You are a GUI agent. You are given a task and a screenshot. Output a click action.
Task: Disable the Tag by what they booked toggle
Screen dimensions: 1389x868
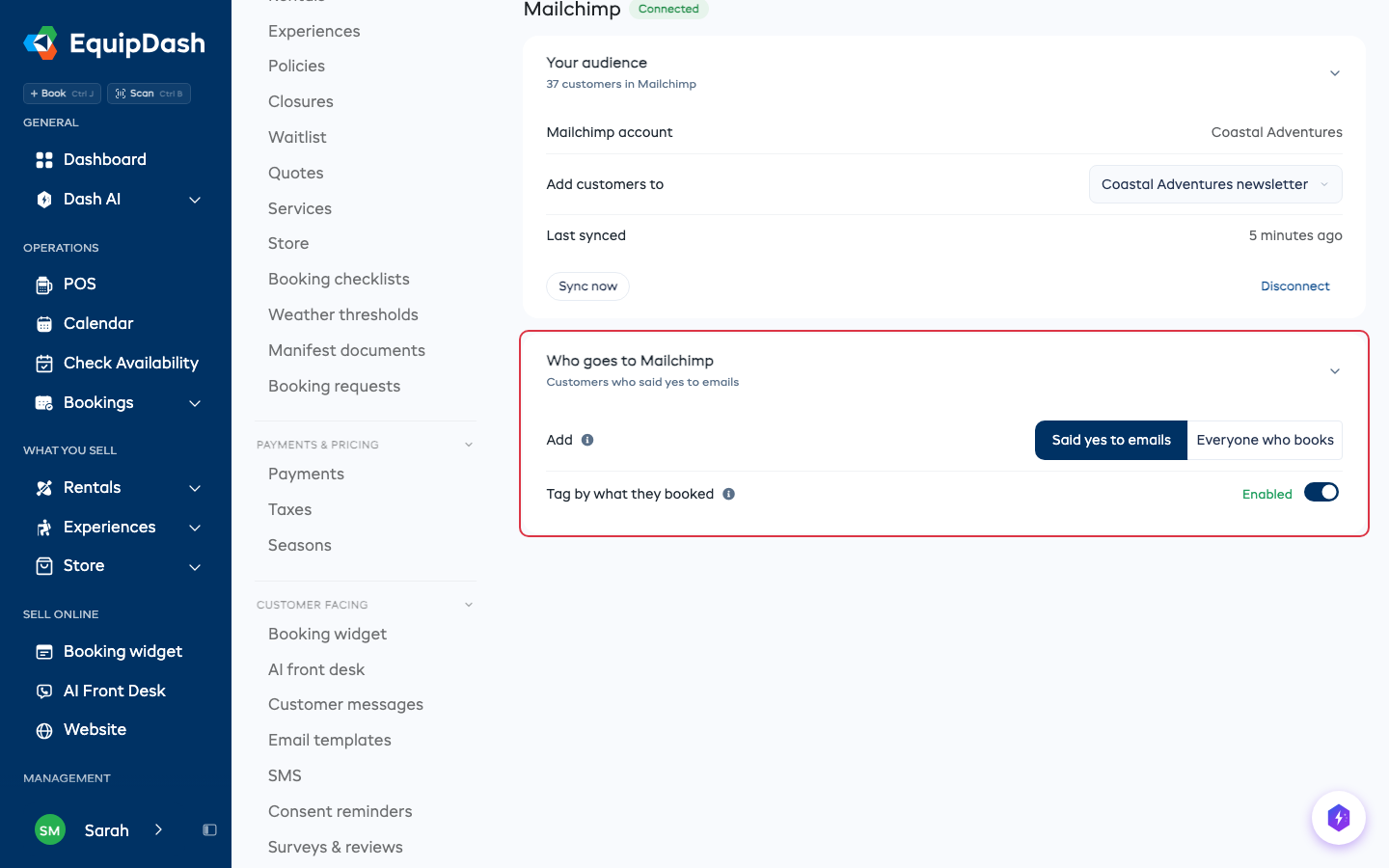tap(1321, 493)
